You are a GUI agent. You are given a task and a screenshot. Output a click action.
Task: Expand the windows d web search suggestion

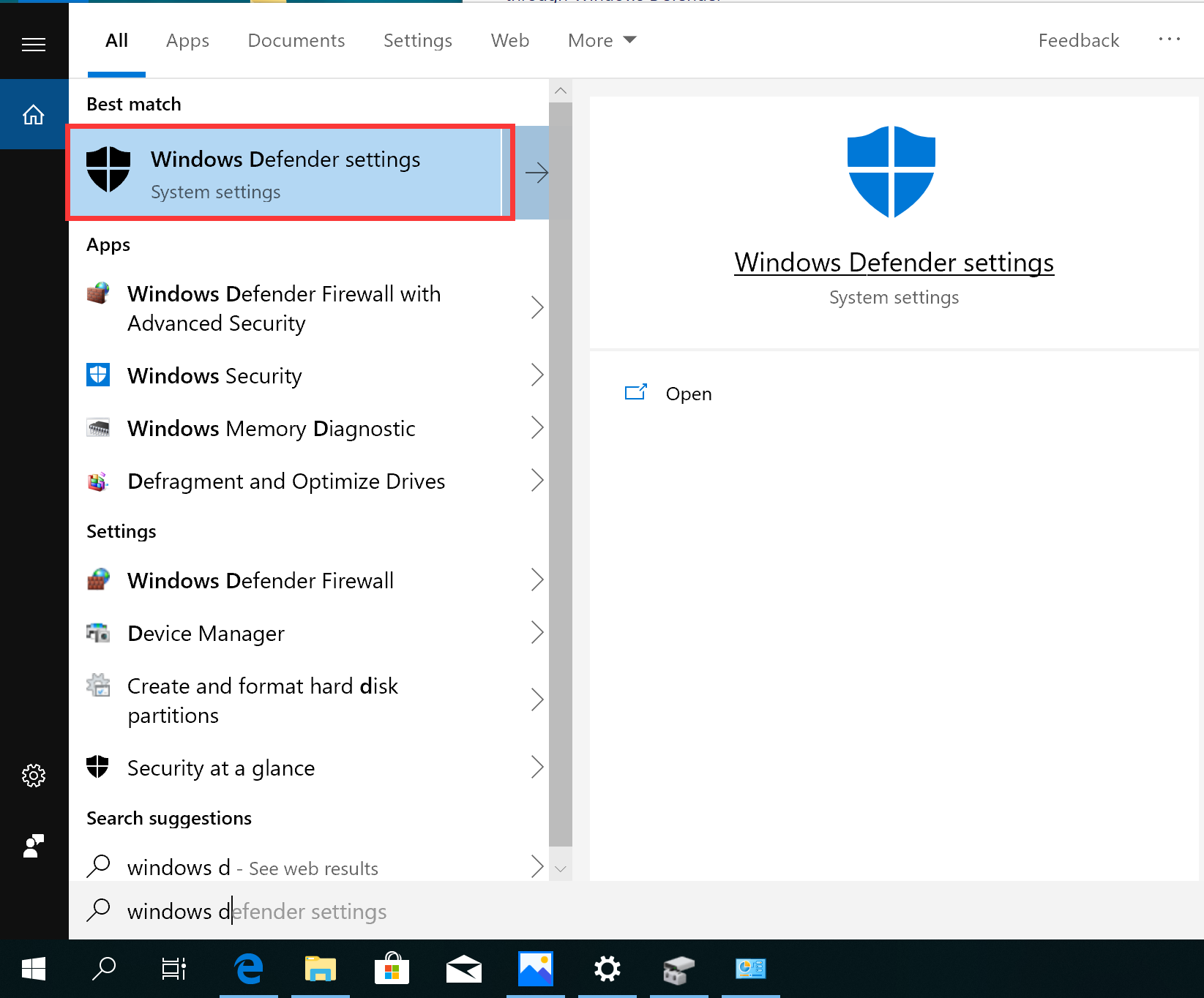[x=538, y=866]
